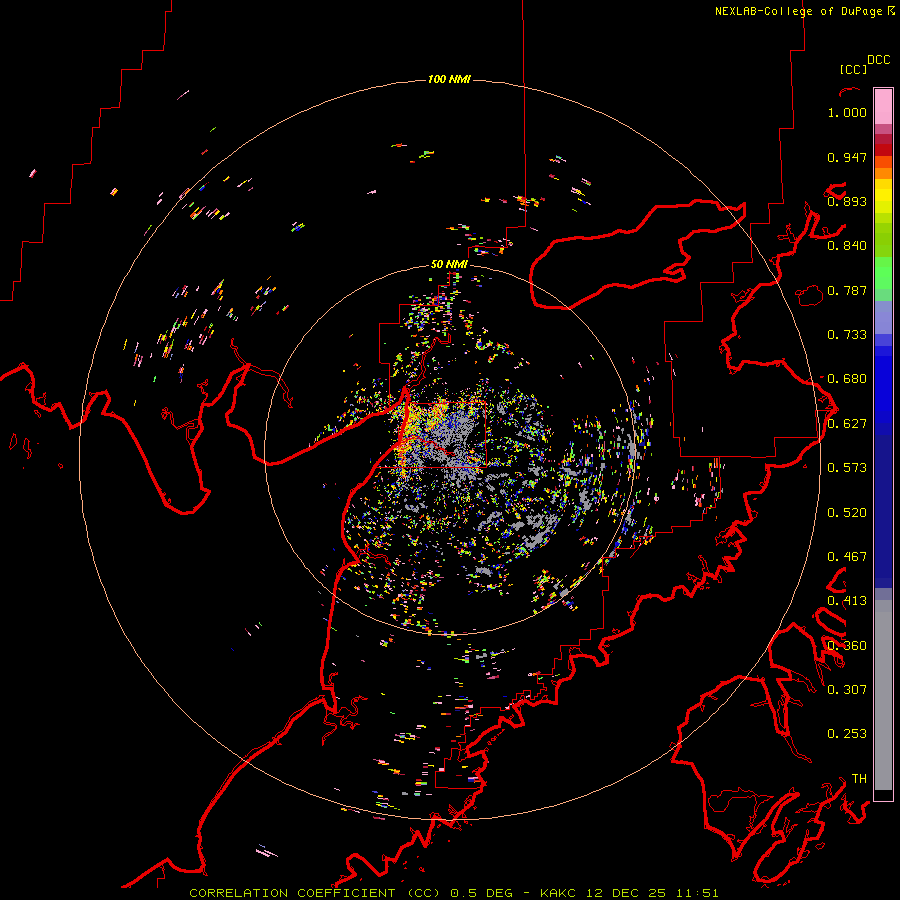The image size is (900, 900).
Task: Click the 0.360 scale label
Action: [x=847, y=646]
